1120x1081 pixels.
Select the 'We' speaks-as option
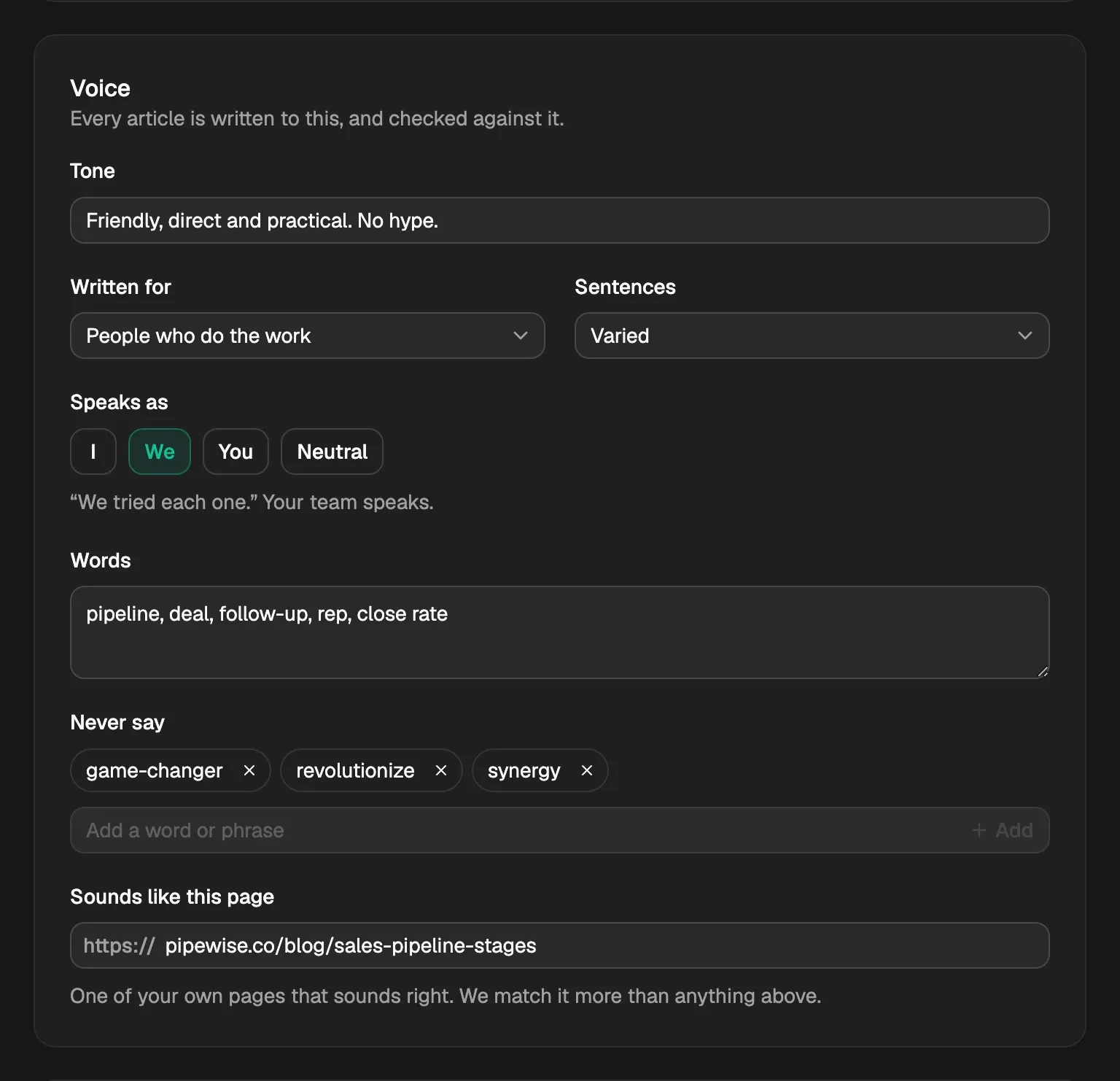160,452
